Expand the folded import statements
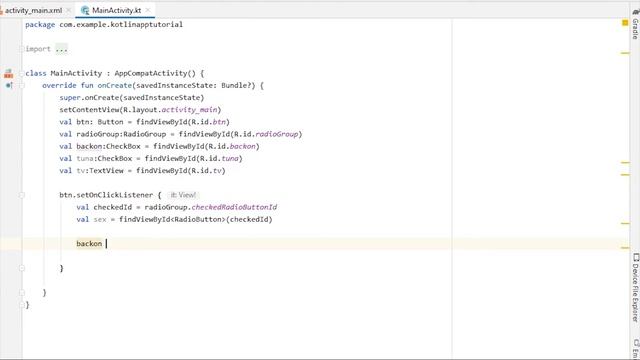This screenshot has width=640, height=360. click(x=22, y=49)
